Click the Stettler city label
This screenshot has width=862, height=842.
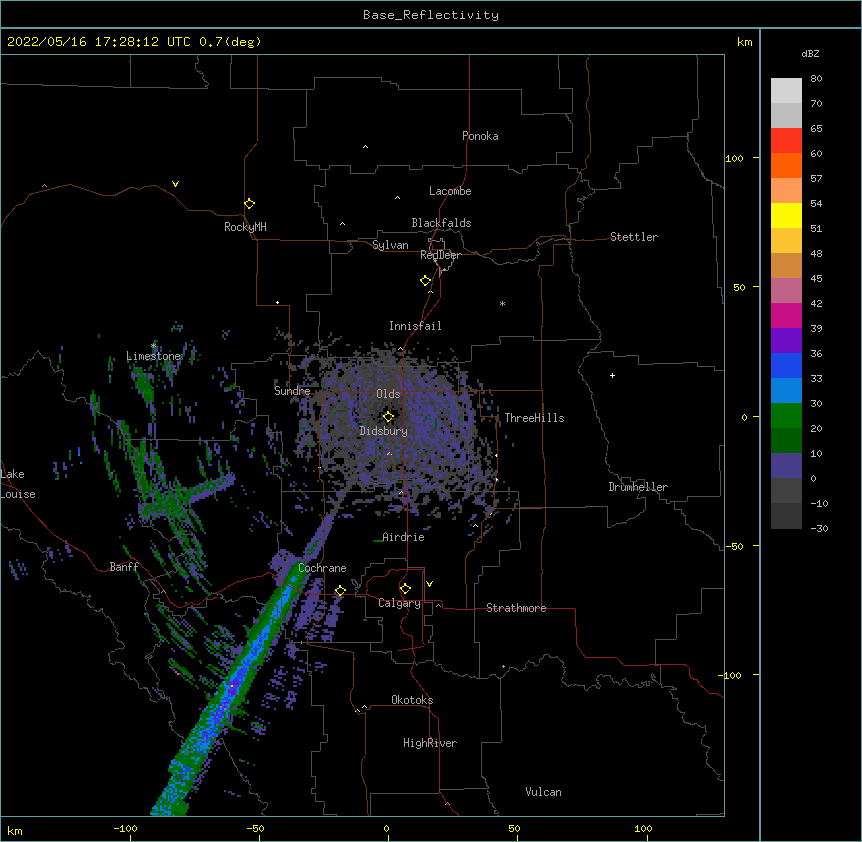pyautogui.click(x=634, y=237)
